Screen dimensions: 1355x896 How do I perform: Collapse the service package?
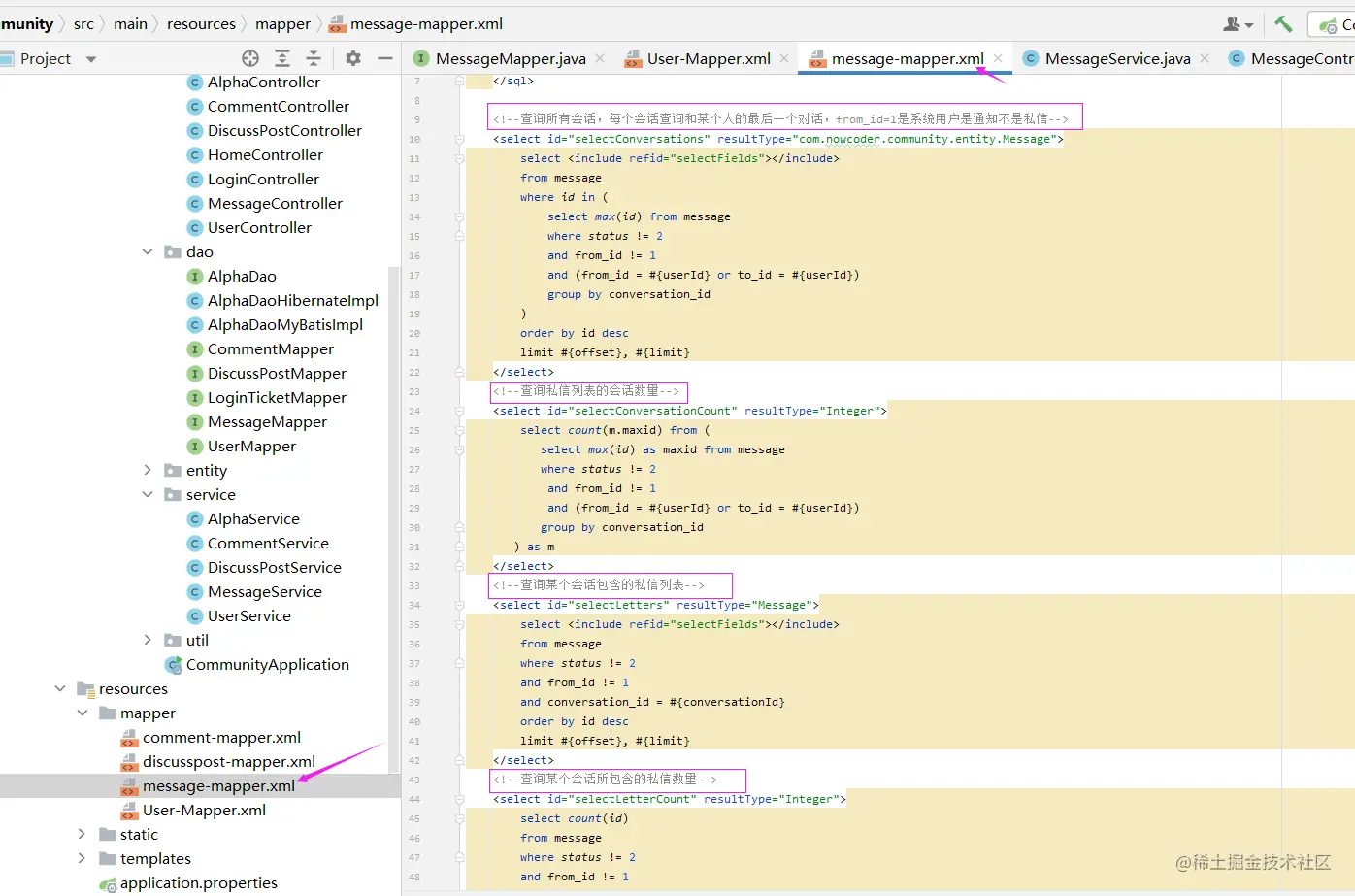148,495
